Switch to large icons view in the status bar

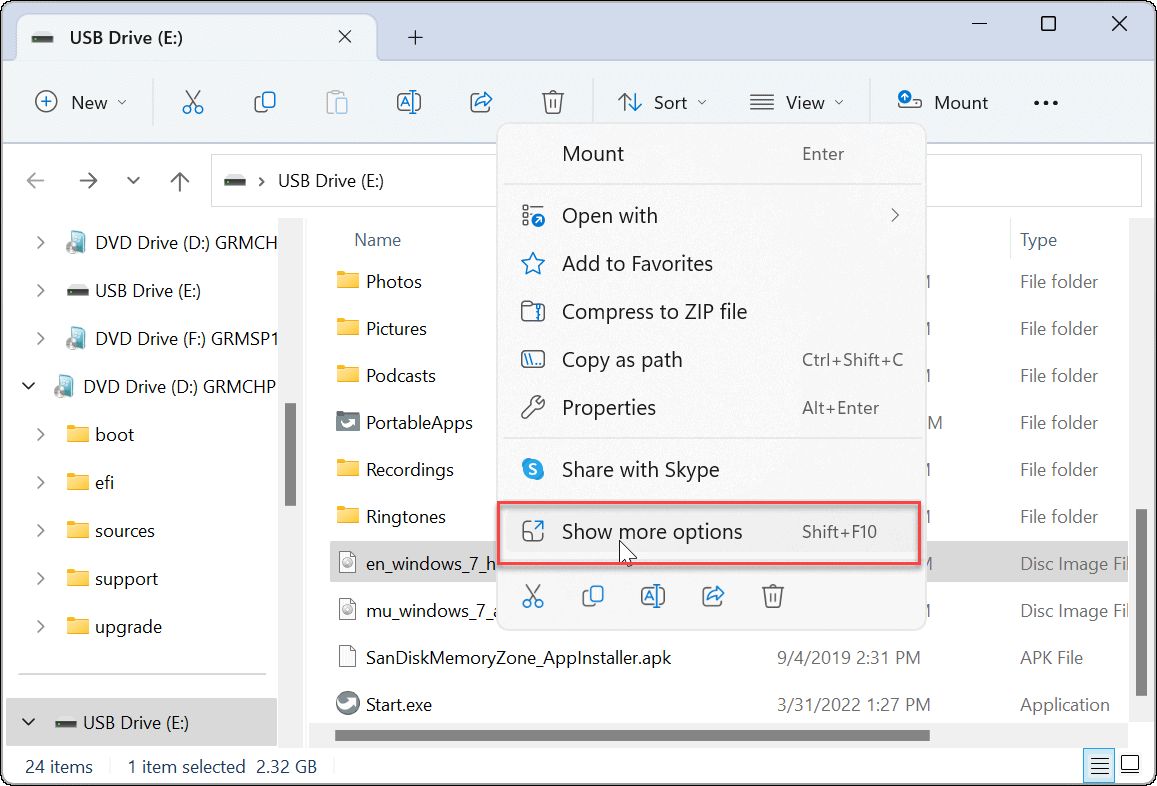pyautogui.click(x=1131, y=765)
